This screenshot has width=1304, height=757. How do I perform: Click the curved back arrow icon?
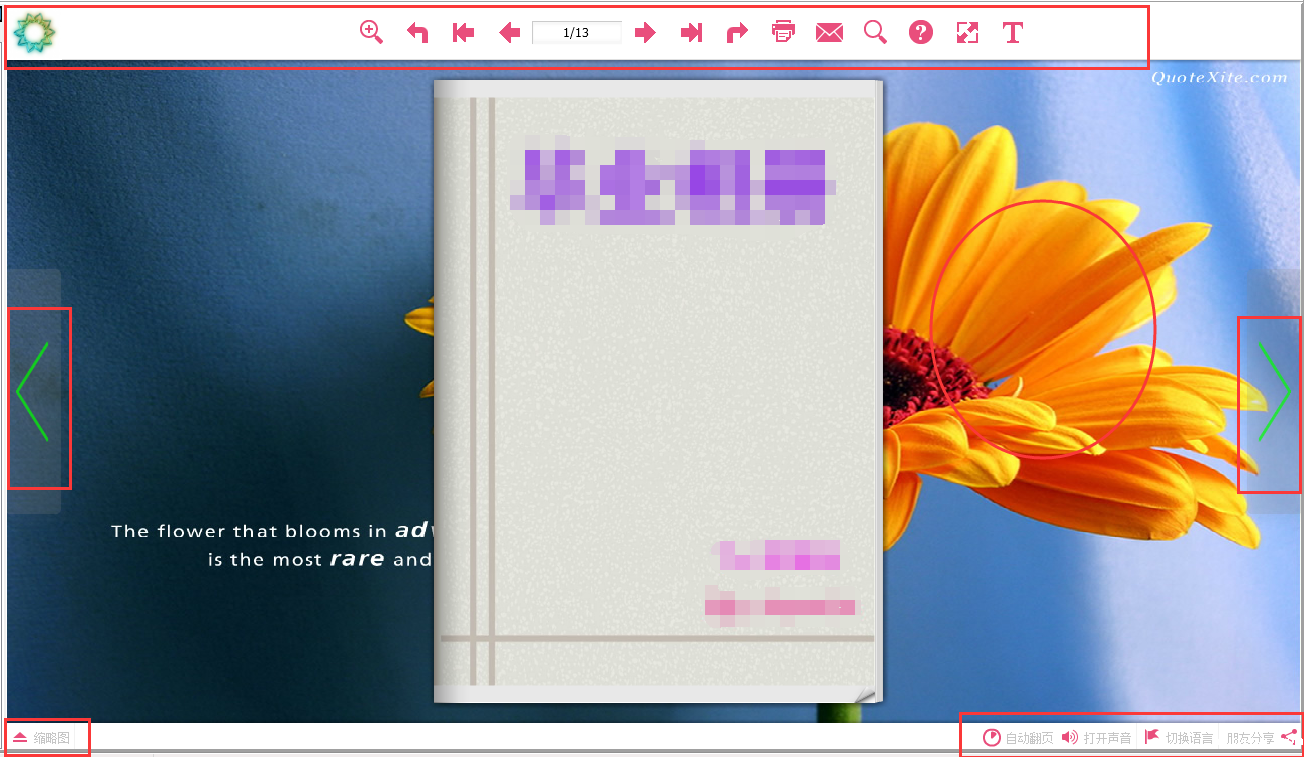tap(418, 33)
